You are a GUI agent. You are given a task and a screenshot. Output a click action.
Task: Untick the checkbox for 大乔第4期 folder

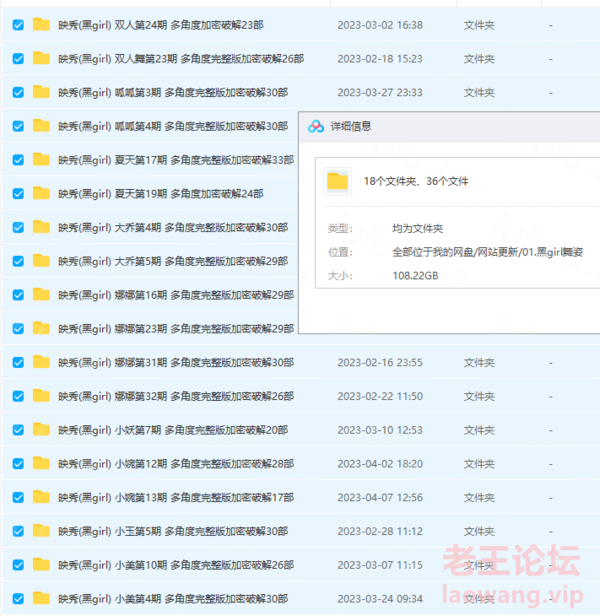pyautogui.click(x=18, y=227)
